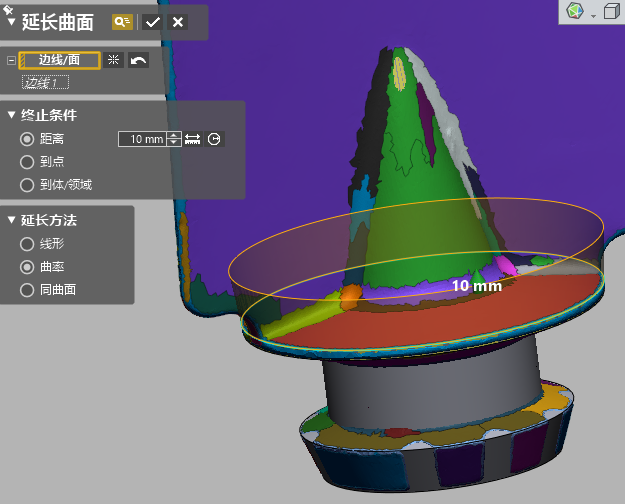Choose 到体/领域 as the end condition

pyautogui.click(x=27, y=184)
